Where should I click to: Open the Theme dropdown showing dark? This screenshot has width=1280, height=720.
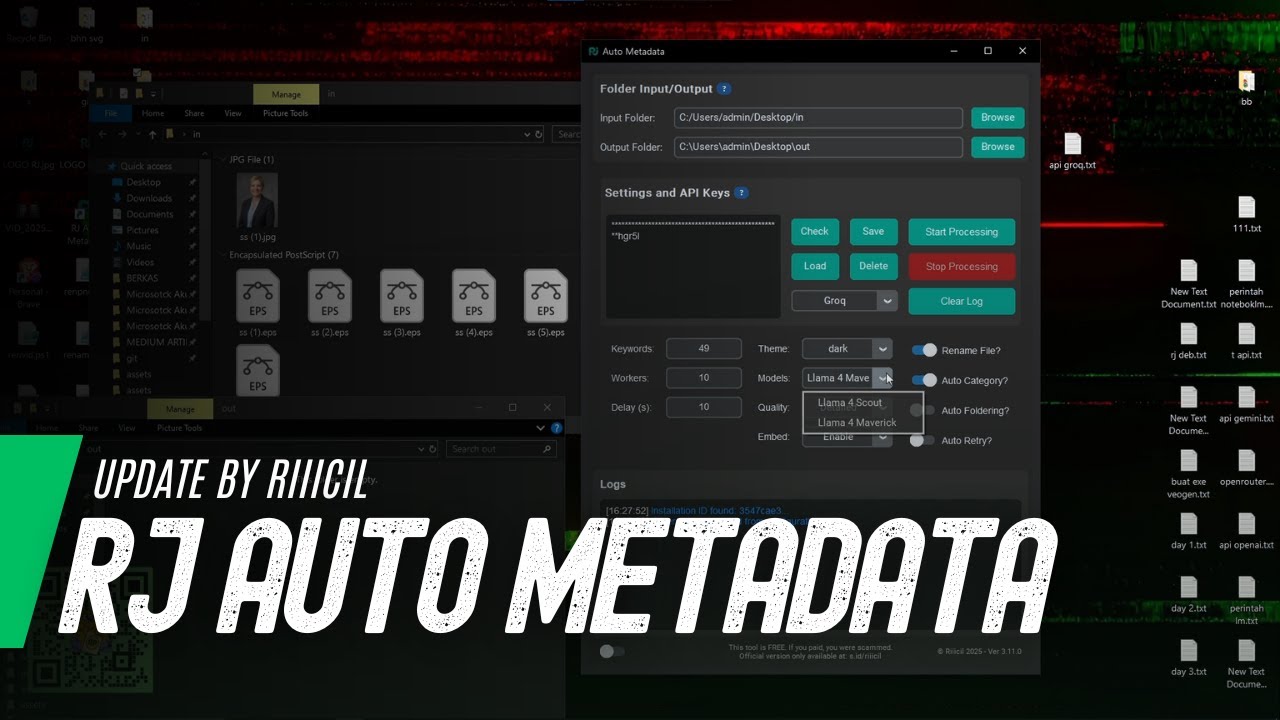coord(847,349)
